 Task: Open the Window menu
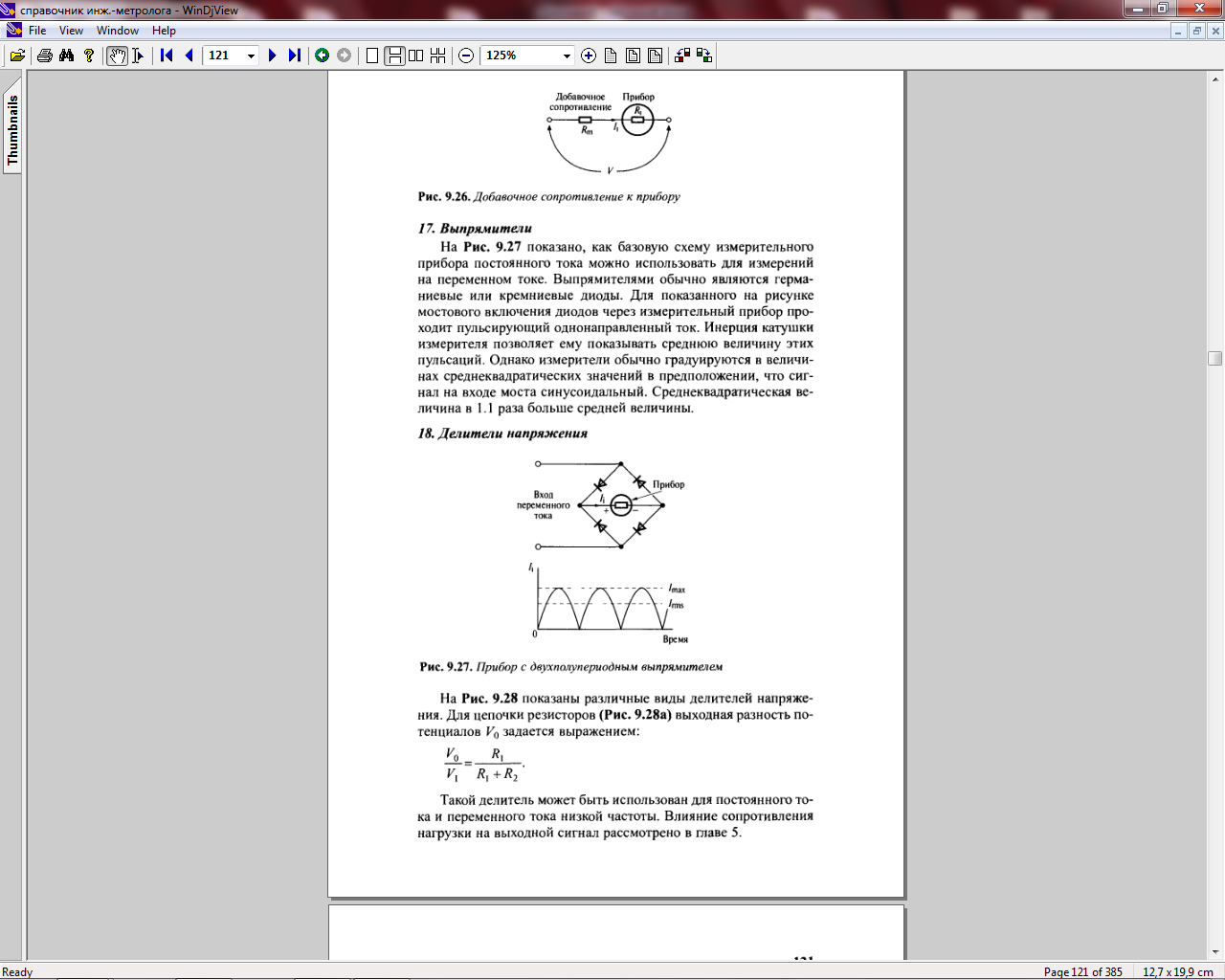(x=118, y=31)
